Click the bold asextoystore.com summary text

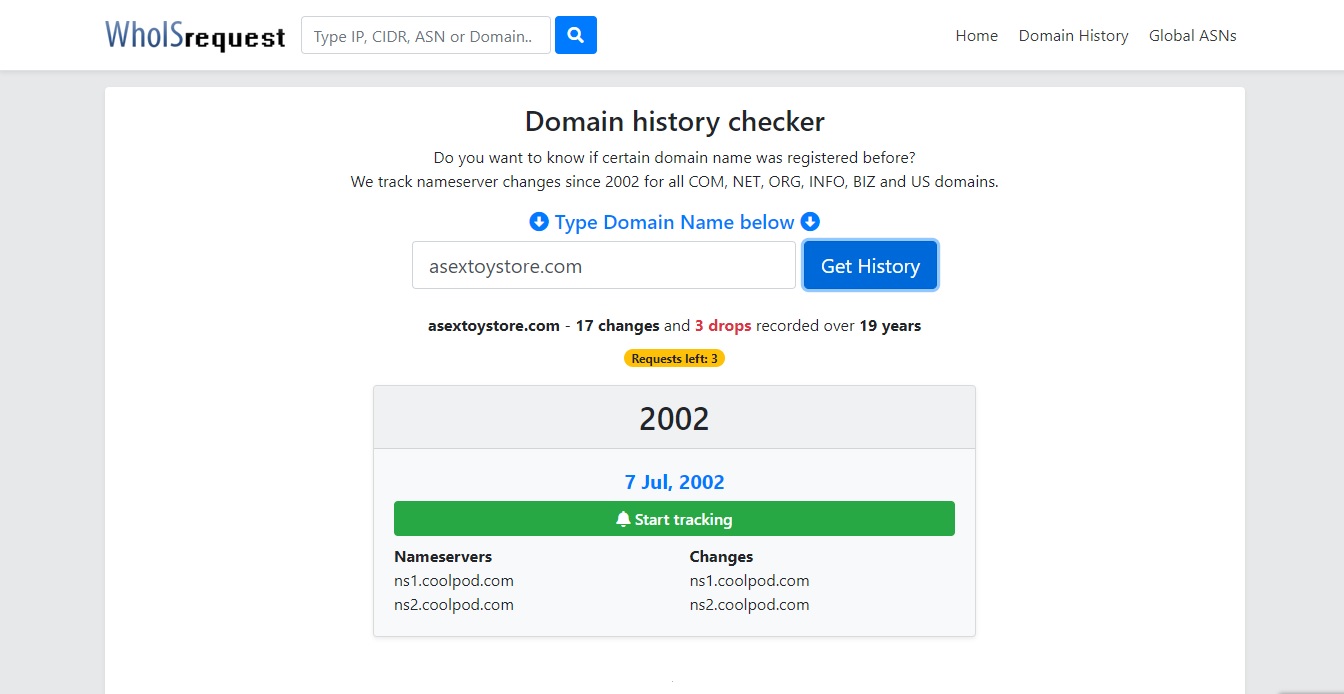click(x=494, y=325)
